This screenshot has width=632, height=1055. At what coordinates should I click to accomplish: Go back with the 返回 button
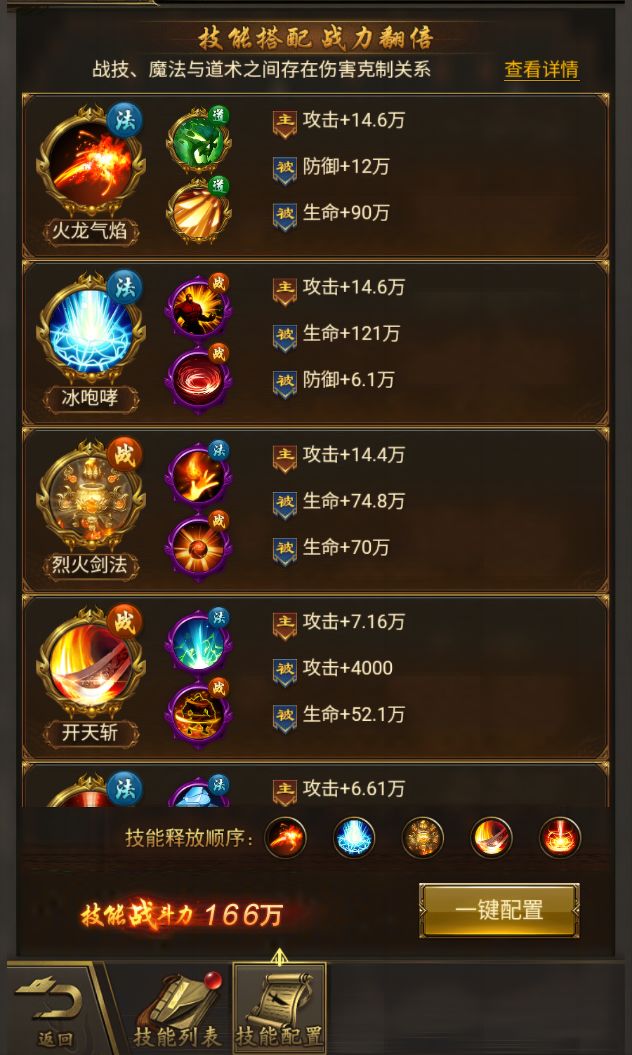55,1009
